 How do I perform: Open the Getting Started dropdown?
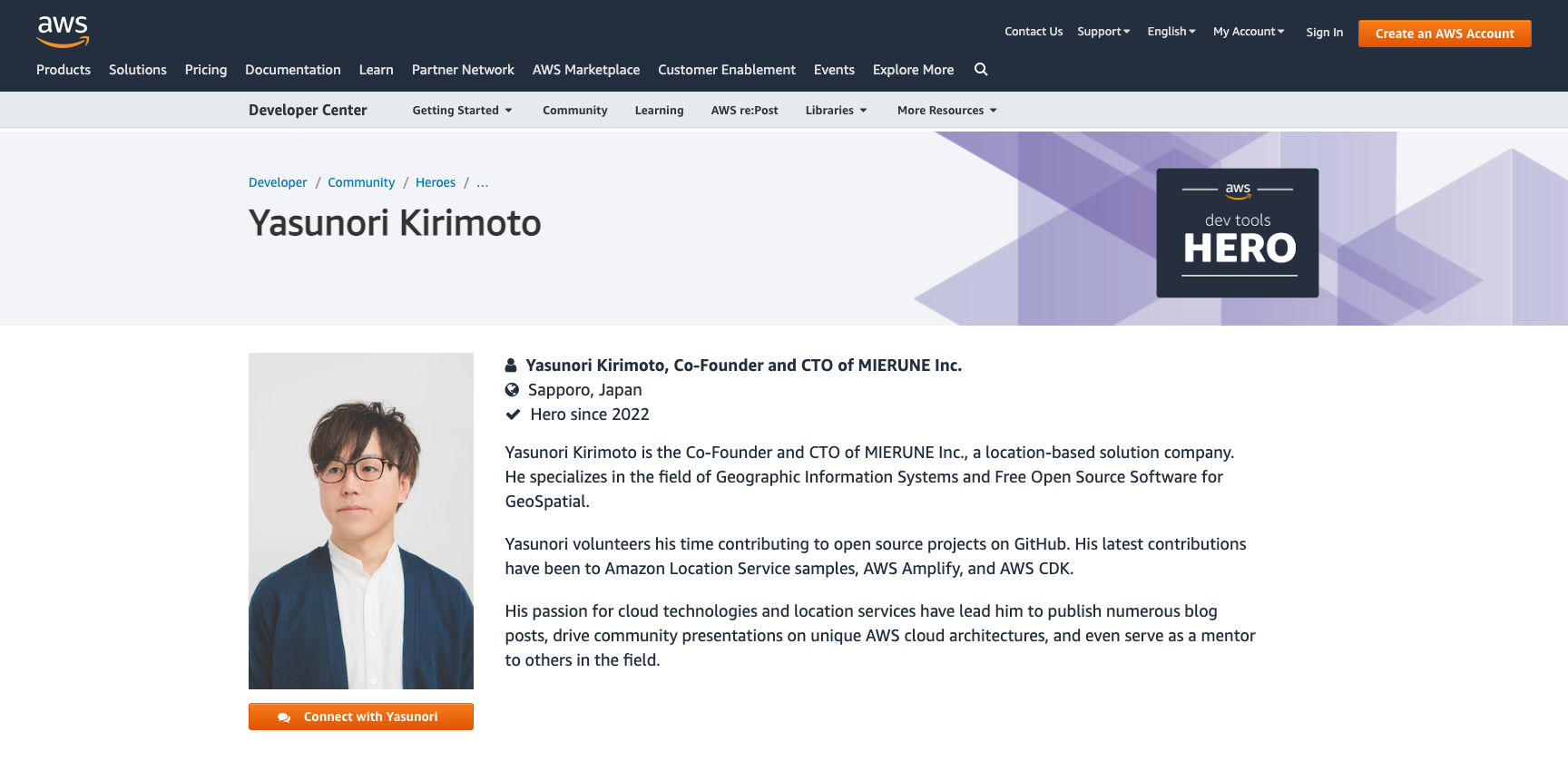coord(462,111)
